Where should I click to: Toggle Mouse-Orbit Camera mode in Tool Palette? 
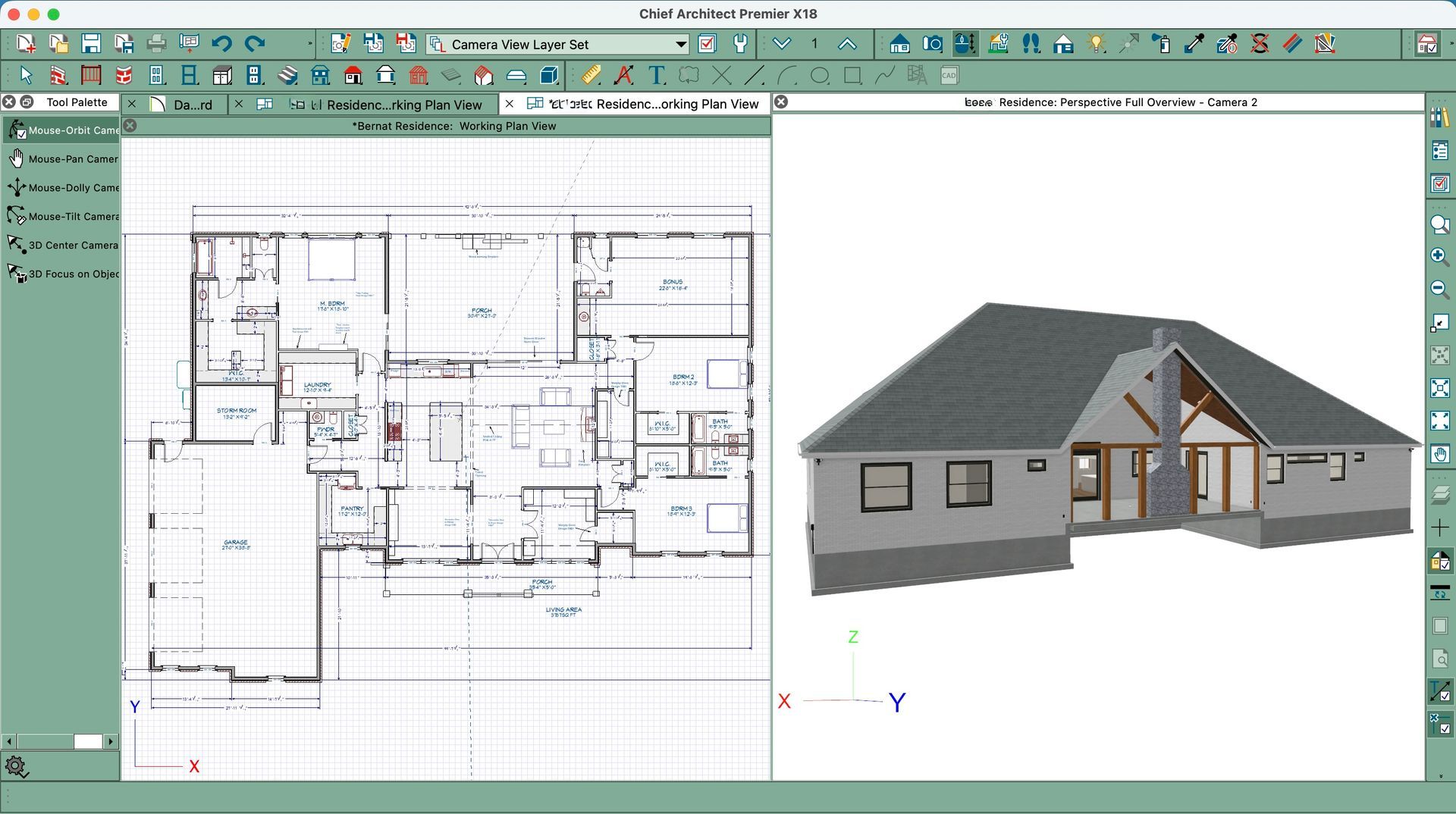(62, 130)
